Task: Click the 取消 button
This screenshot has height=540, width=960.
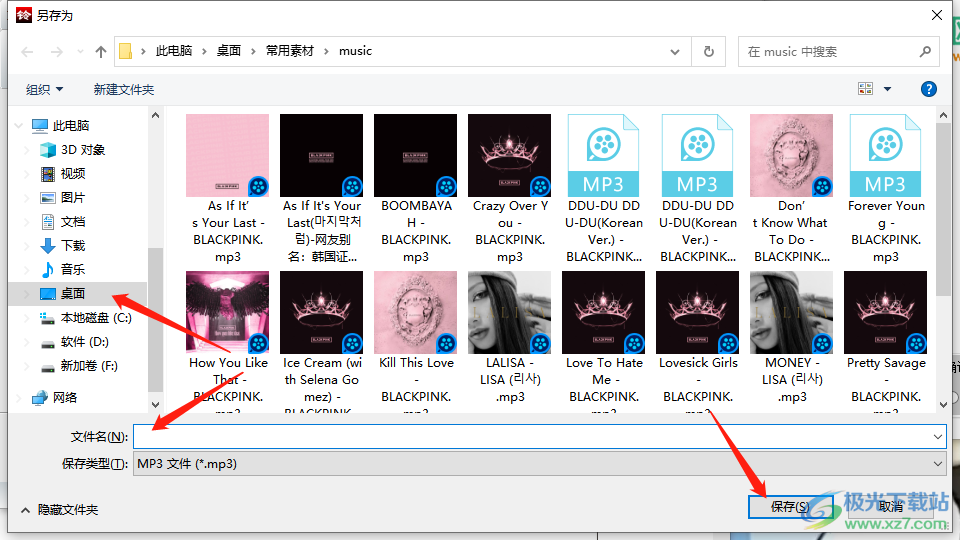Action: point(891,506)
